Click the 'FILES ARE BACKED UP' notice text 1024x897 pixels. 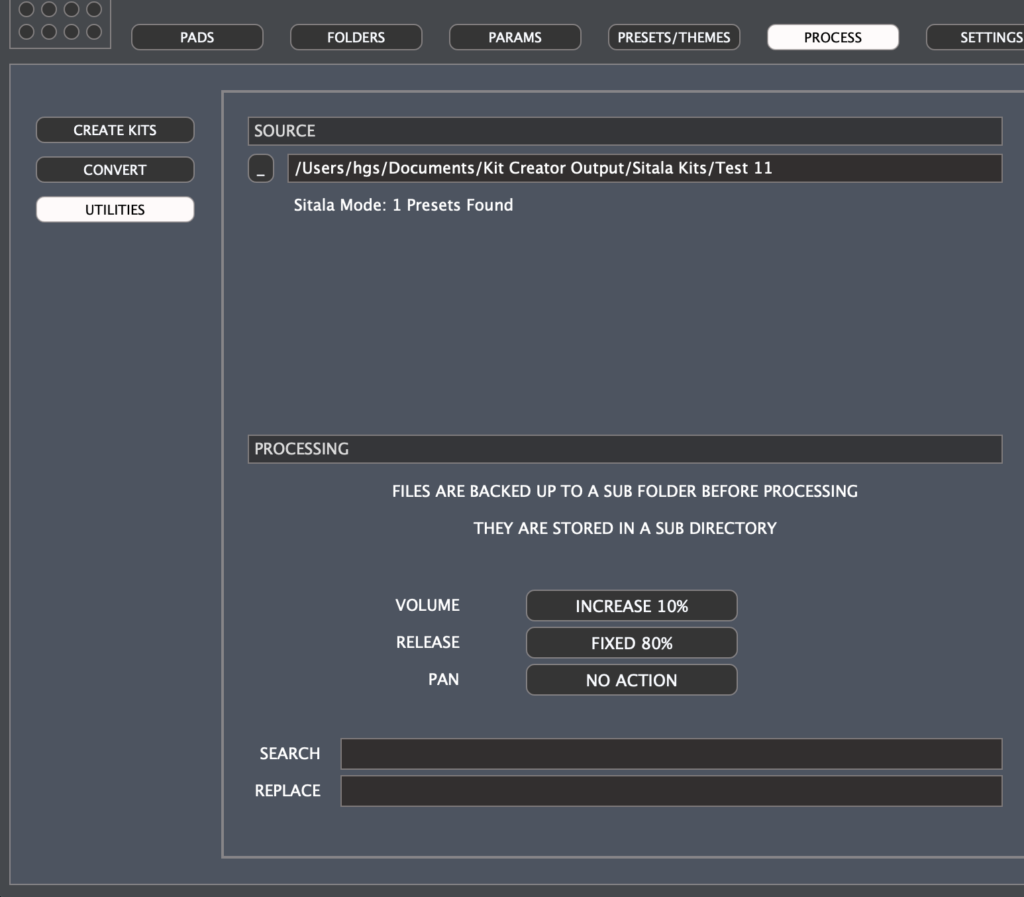(x=625, y=491)
